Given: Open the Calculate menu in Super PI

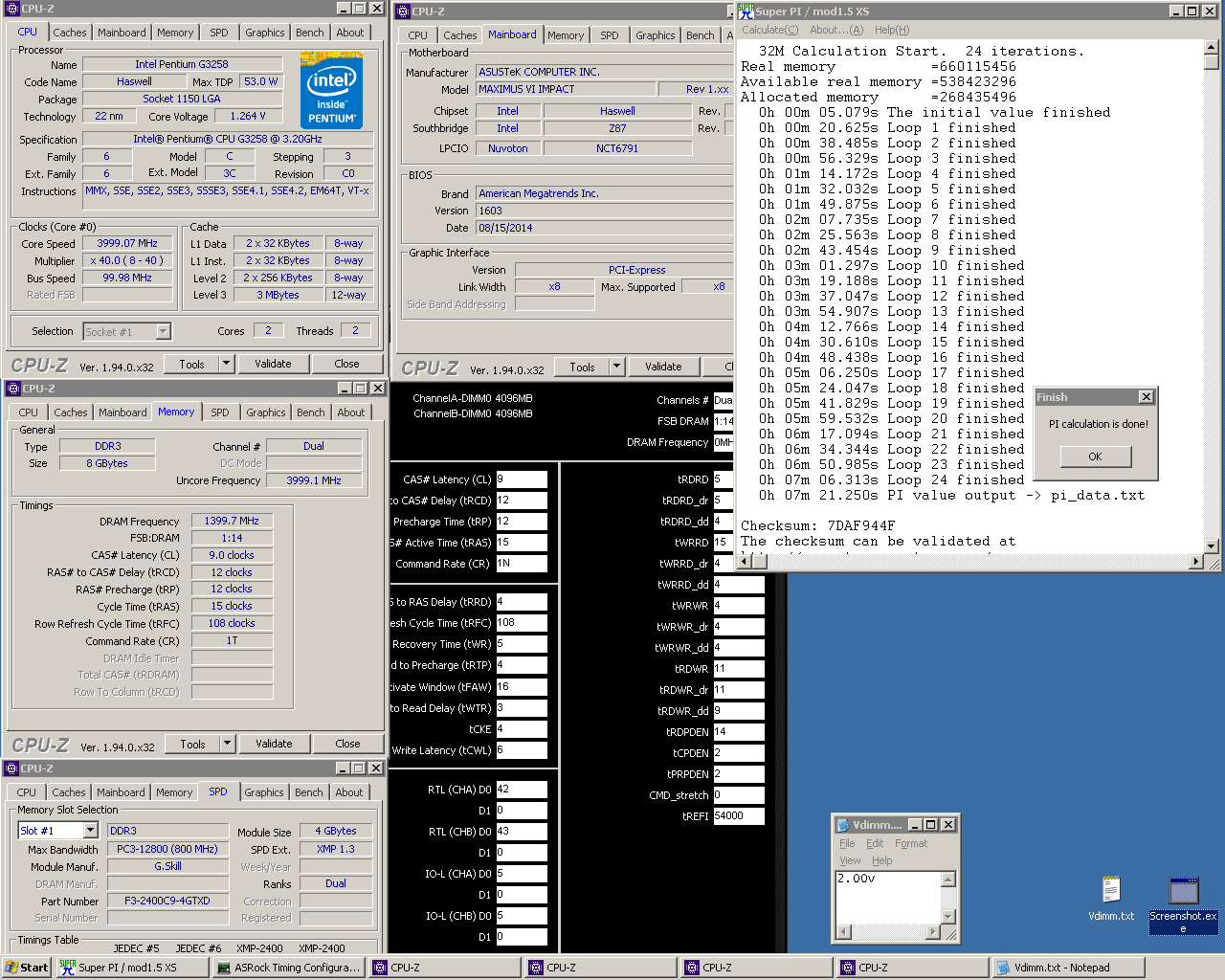Looking at the screenshot, I should 769,30.
